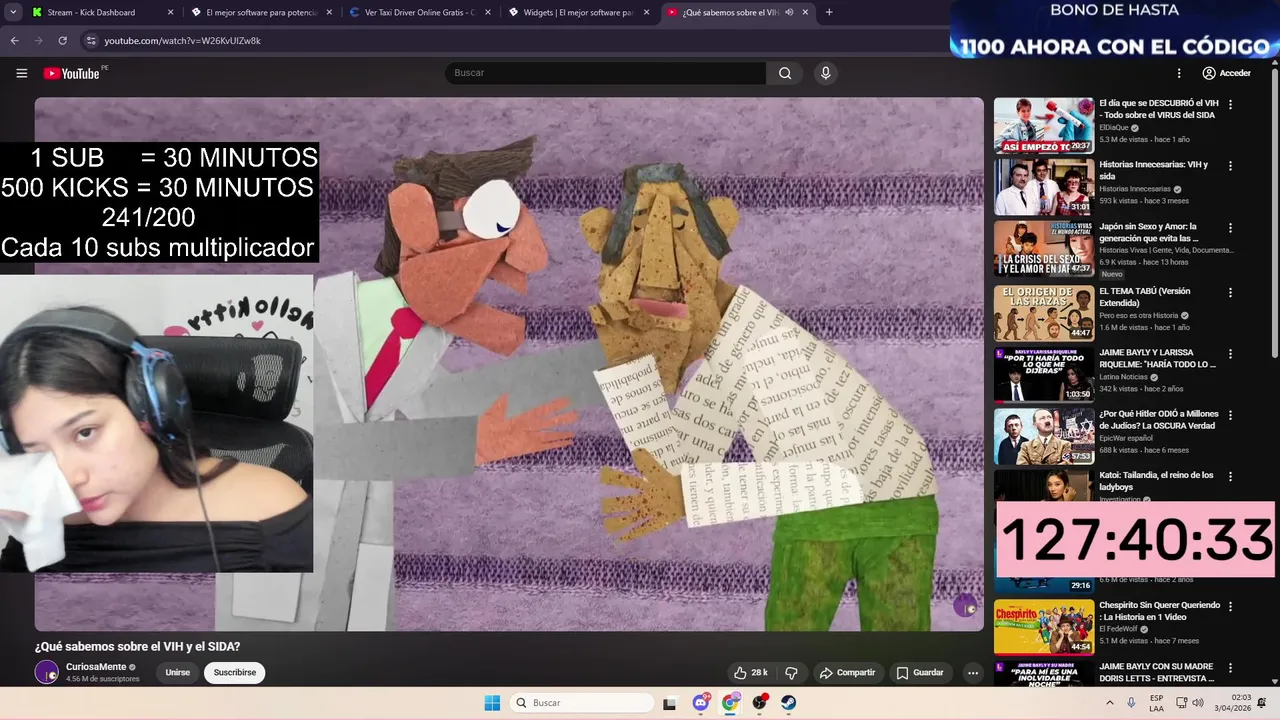This screenshot has height=720, width=1280.
Task: Open OBS Studio from the taskbar
Action: click(759, 703)
